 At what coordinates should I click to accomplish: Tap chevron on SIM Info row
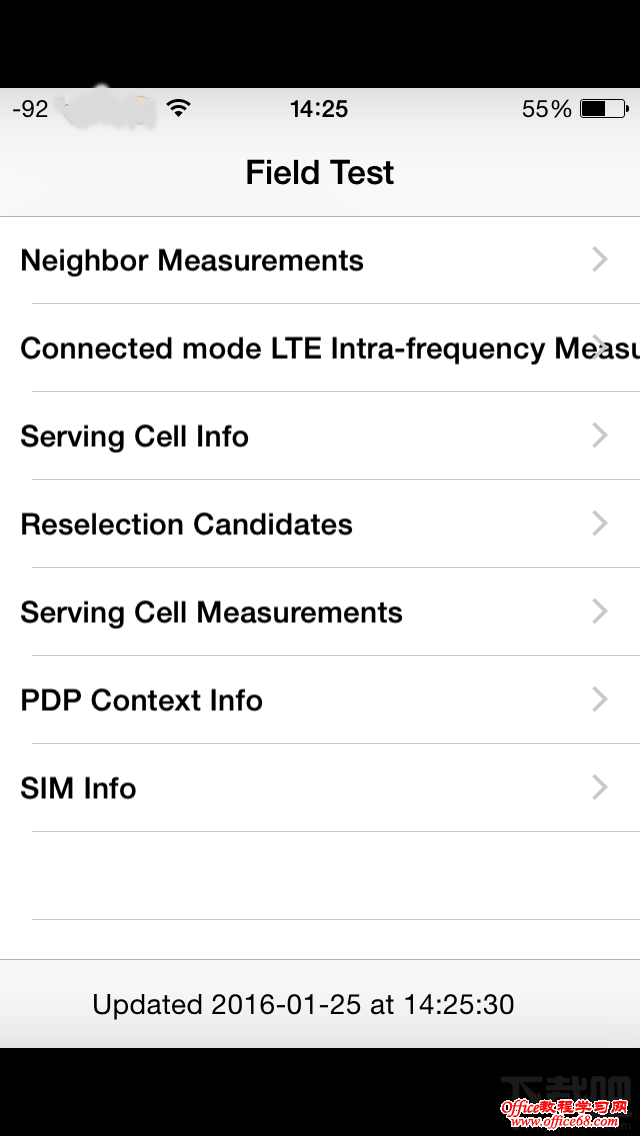pos(600,788)
